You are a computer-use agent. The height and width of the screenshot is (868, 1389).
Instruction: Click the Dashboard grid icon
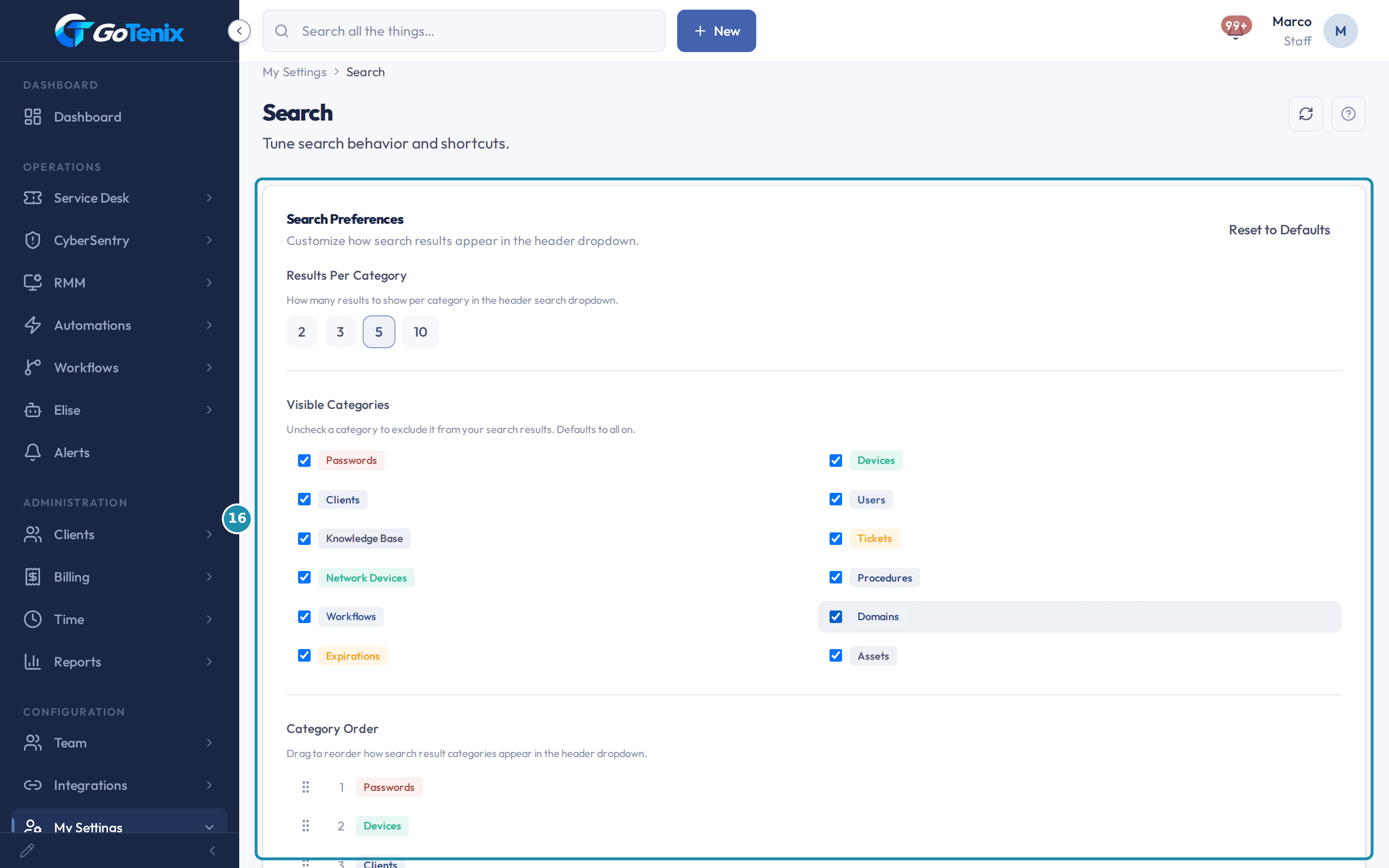click(33, 117)
